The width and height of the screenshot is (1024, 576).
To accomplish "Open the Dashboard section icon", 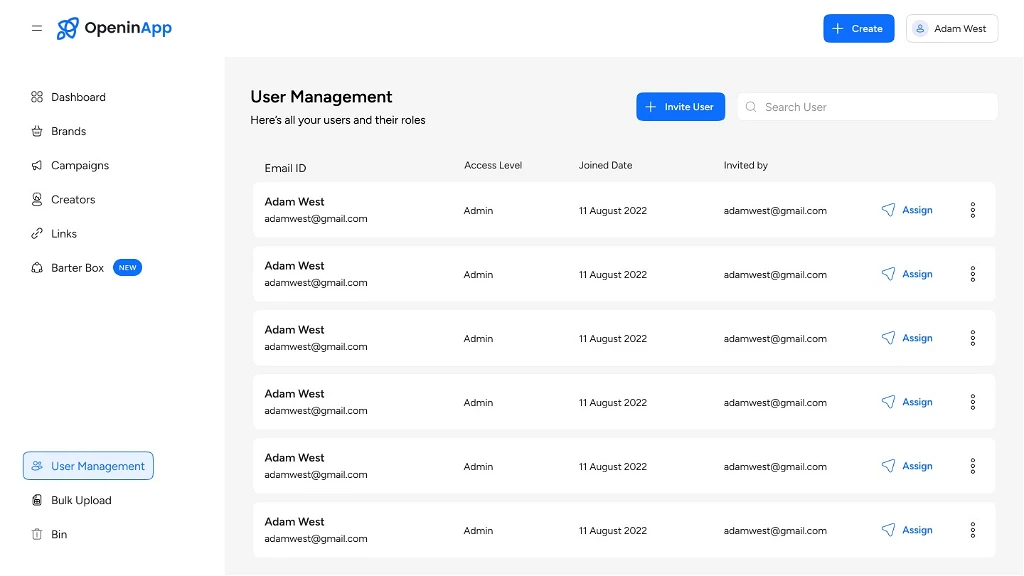I will (36, 96).
